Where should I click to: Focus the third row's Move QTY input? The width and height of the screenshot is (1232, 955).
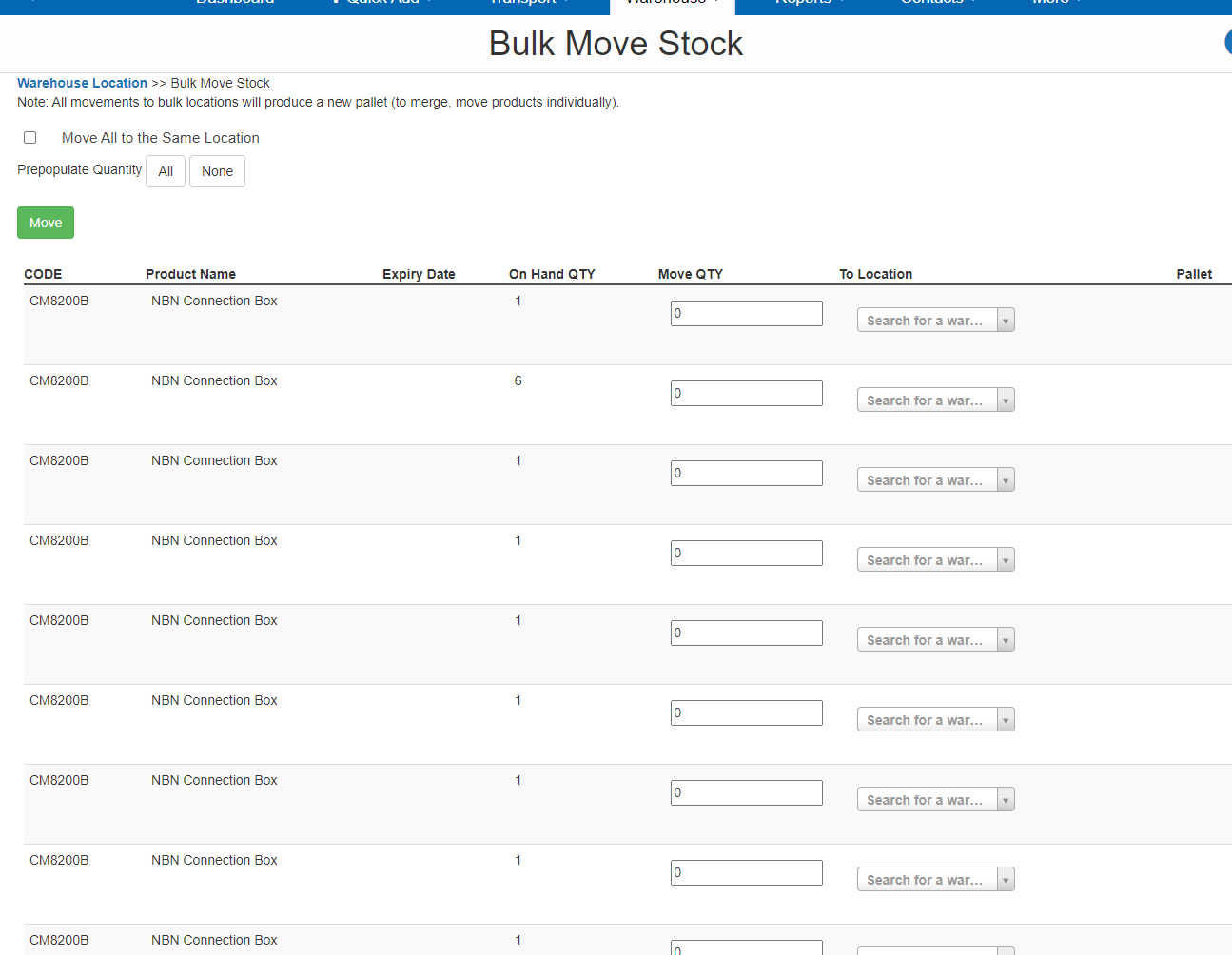click(x=746, y=473)
